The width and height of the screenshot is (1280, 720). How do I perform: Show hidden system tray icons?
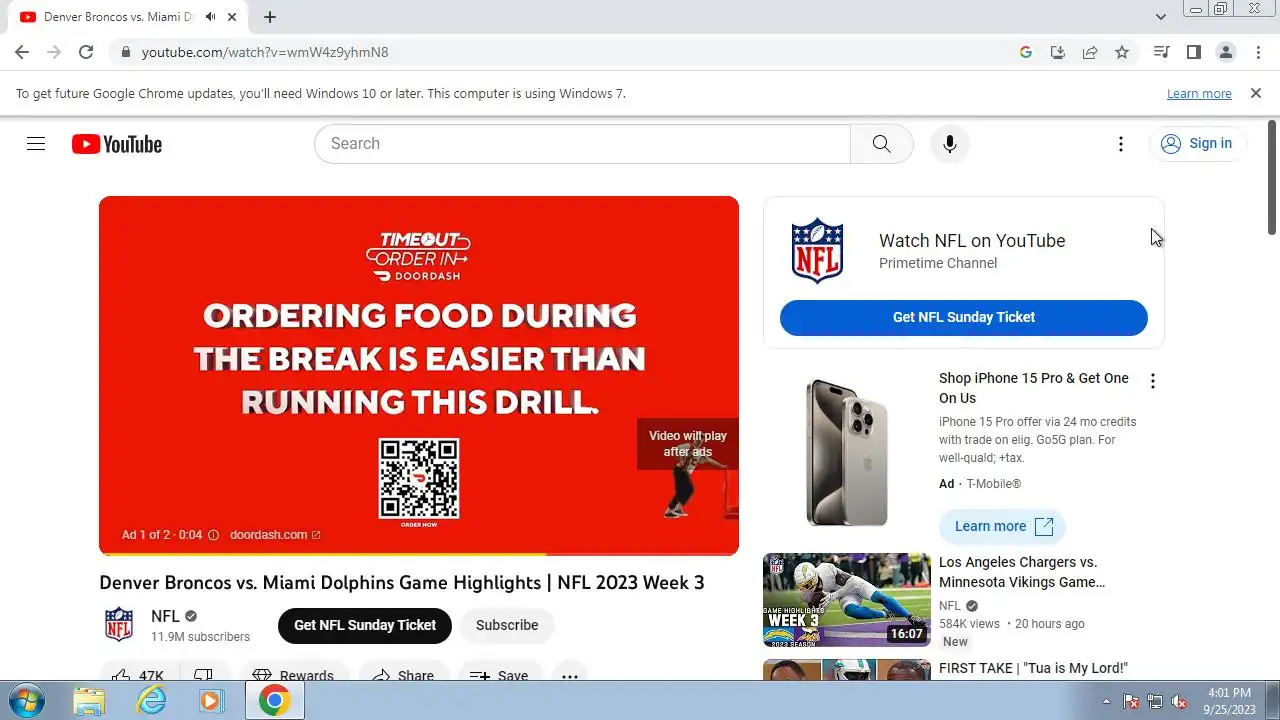click(x=1106, y=701)
